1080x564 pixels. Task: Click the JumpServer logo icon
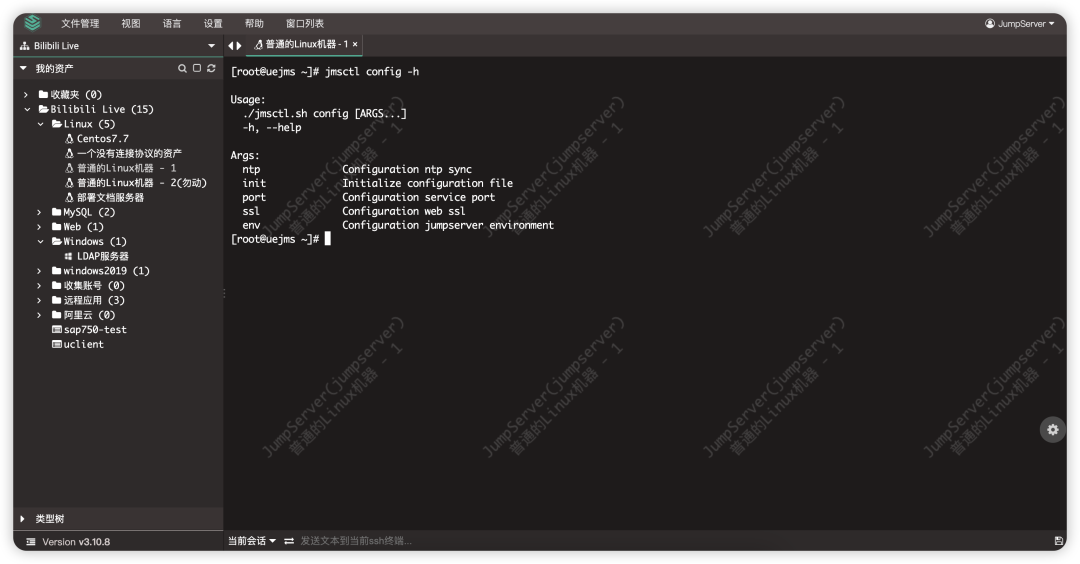[x=32, y=23]
